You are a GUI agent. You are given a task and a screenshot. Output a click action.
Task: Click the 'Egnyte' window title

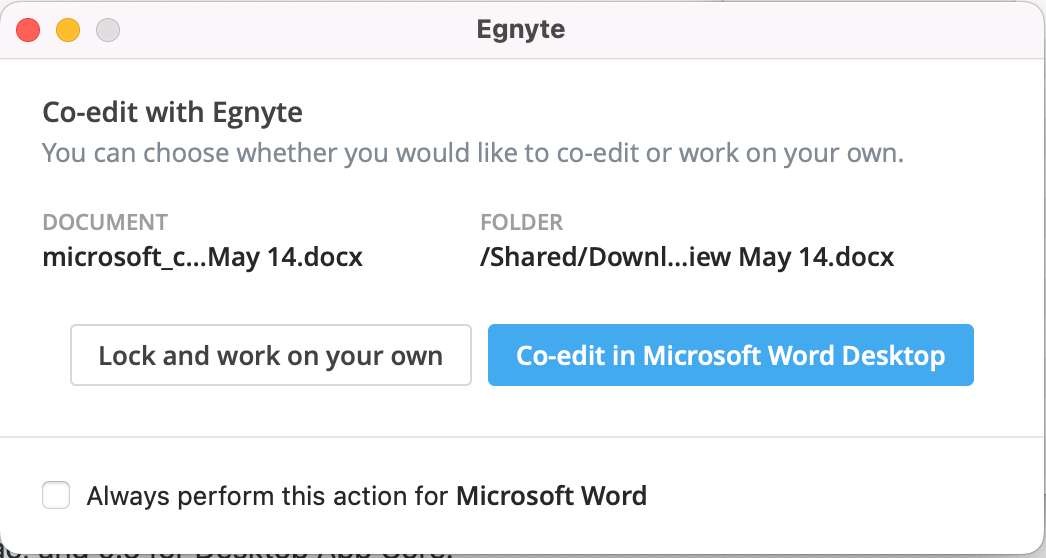(521, 30)
